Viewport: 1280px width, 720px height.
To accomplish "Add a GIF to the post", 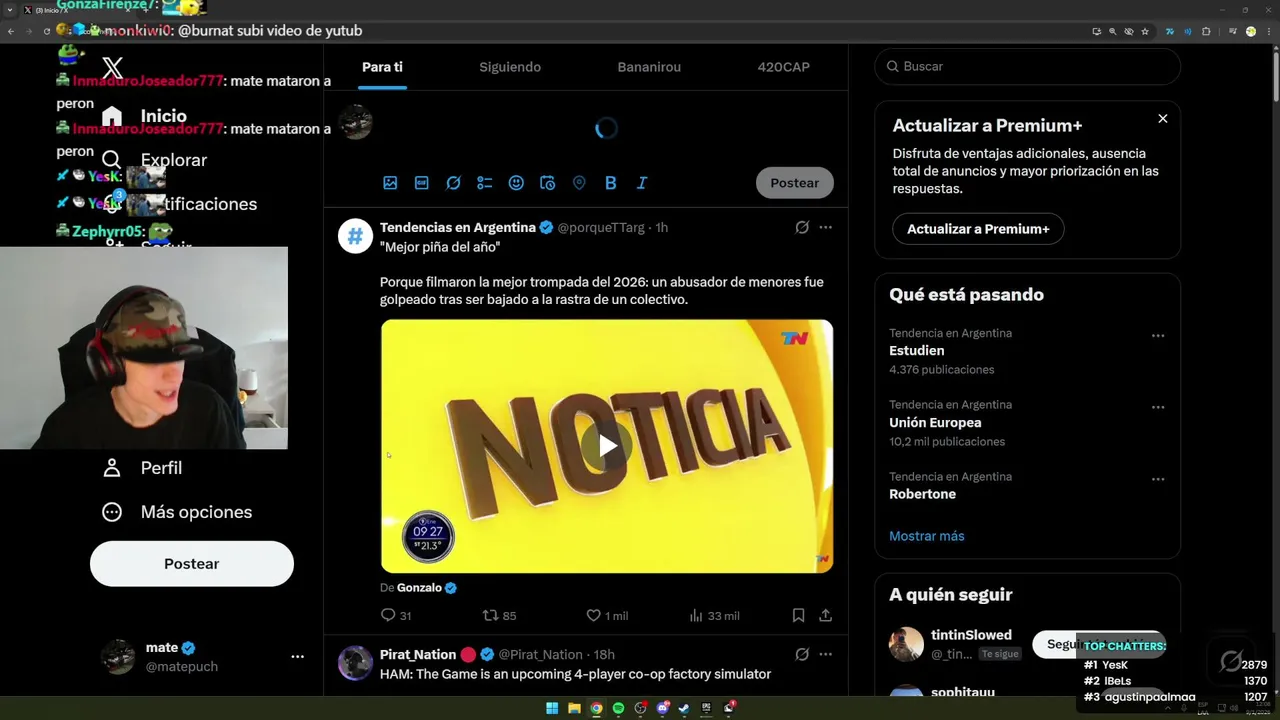I will click(422, 183).
